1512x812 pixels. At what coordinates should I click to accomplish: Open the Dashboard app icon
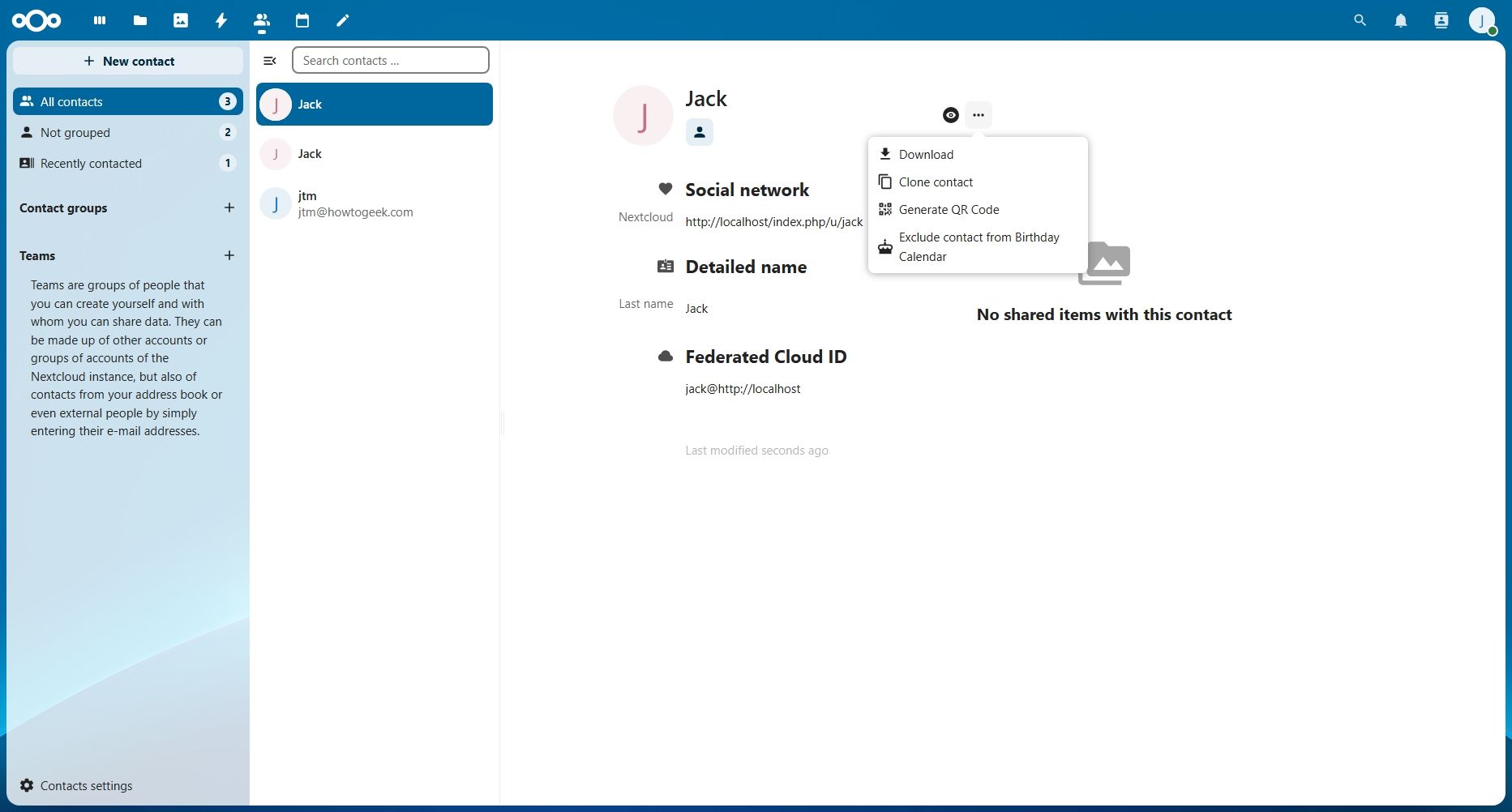pyautogui.click(x=100, y=20)
